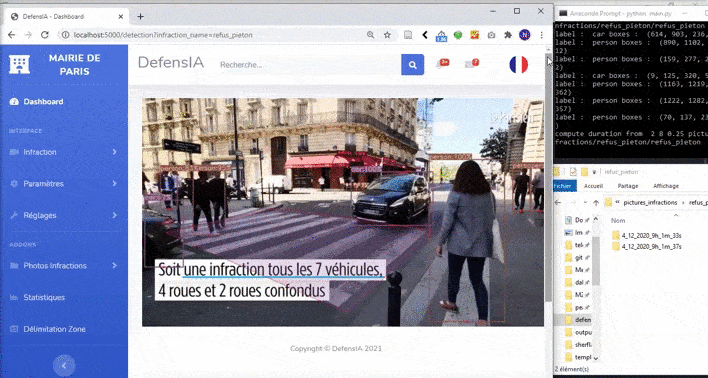
Task: Click the Infraction camera icon in sidebar
Action: 14,152
